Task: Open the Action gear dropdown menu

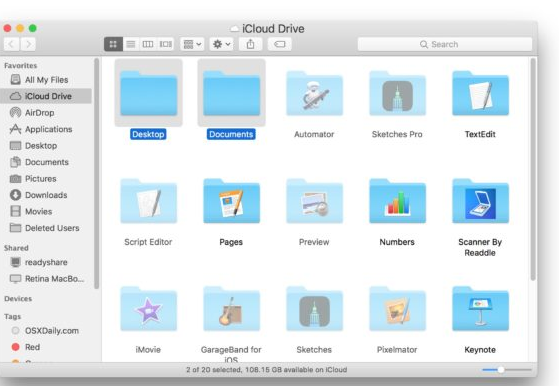Action: click(x=221, y=44)
